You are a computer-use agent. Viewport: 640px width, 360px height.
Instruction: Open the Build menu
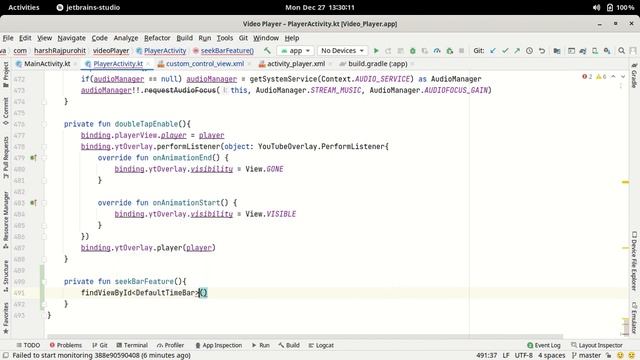(x=184, y=38)
